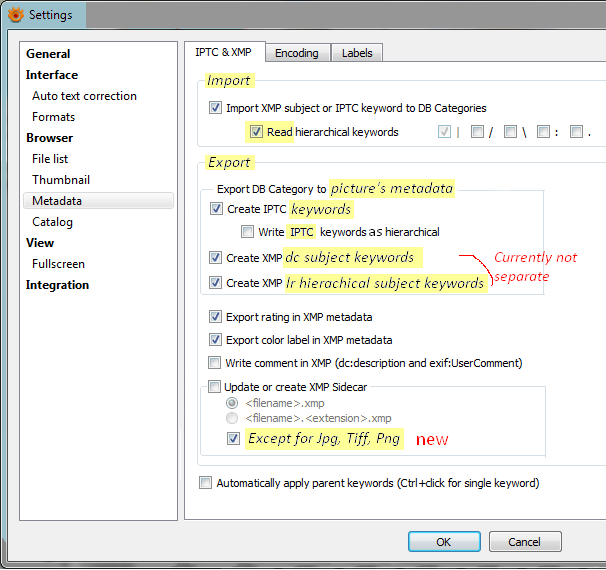Confirm settings with OK button
The image size is (606, 570).
pos(444,542)
